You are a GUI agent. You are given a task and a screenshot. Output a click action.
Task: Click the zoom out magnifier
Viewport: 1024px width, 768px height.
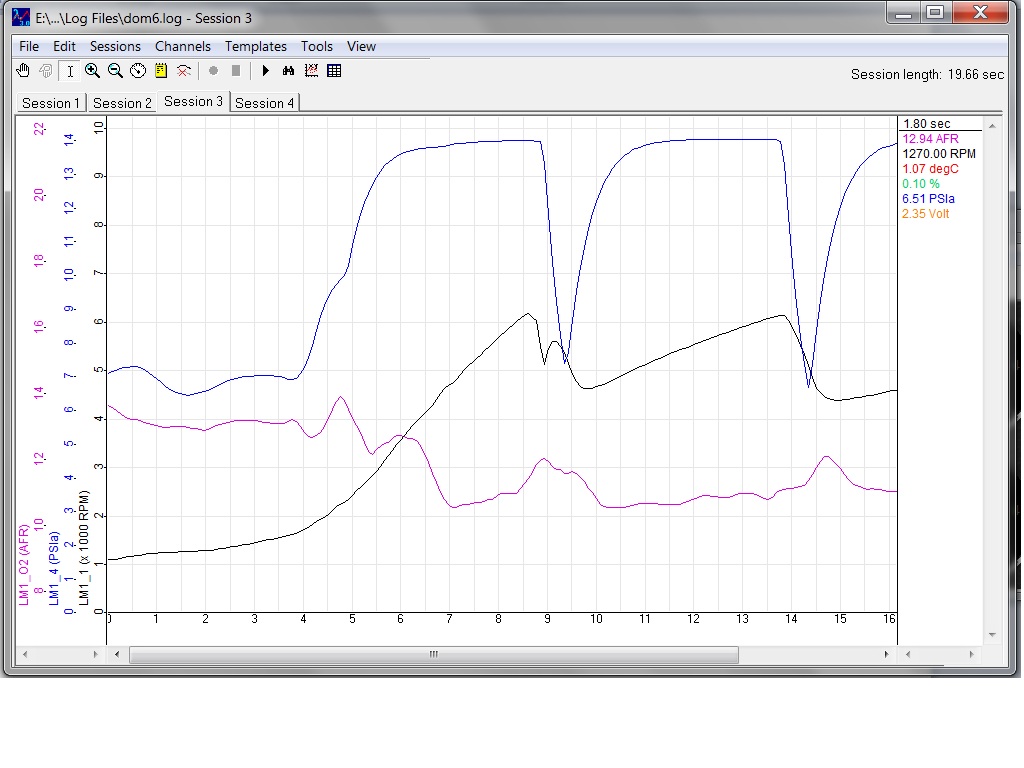[115, 71]
